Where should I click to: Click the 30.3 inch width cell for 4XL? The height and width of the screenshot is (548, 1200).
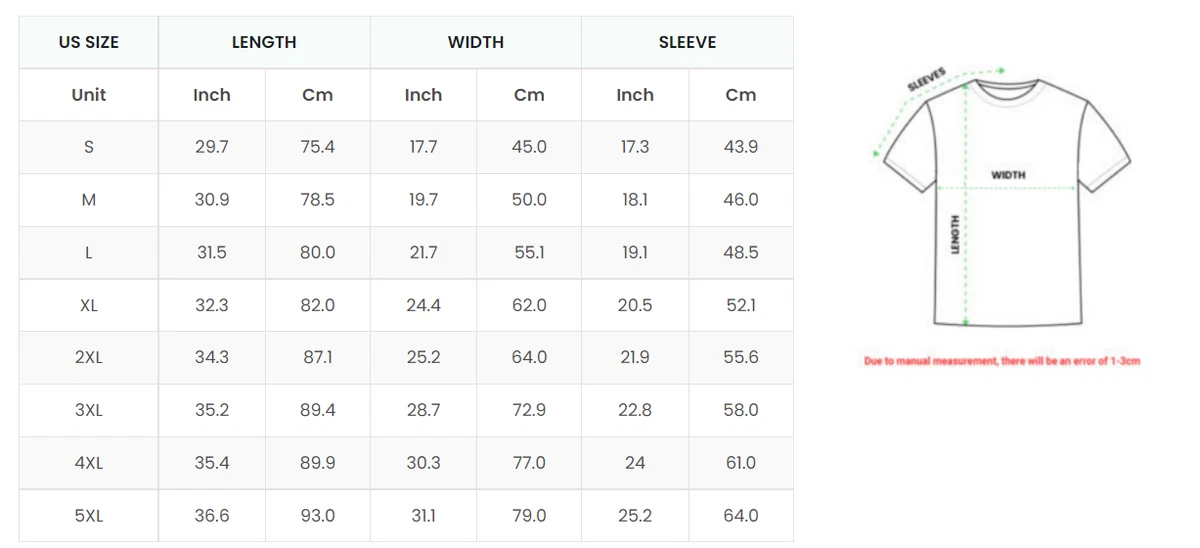[x=423, y=463]
